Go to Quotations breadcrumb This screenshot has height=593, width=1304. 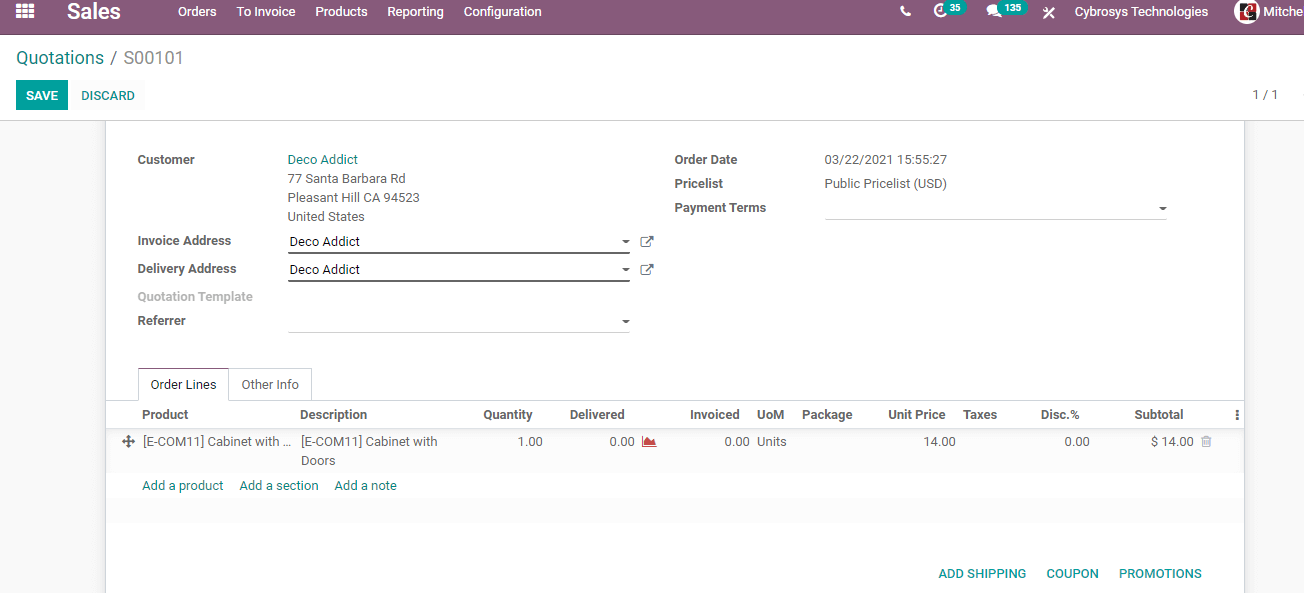60,58
